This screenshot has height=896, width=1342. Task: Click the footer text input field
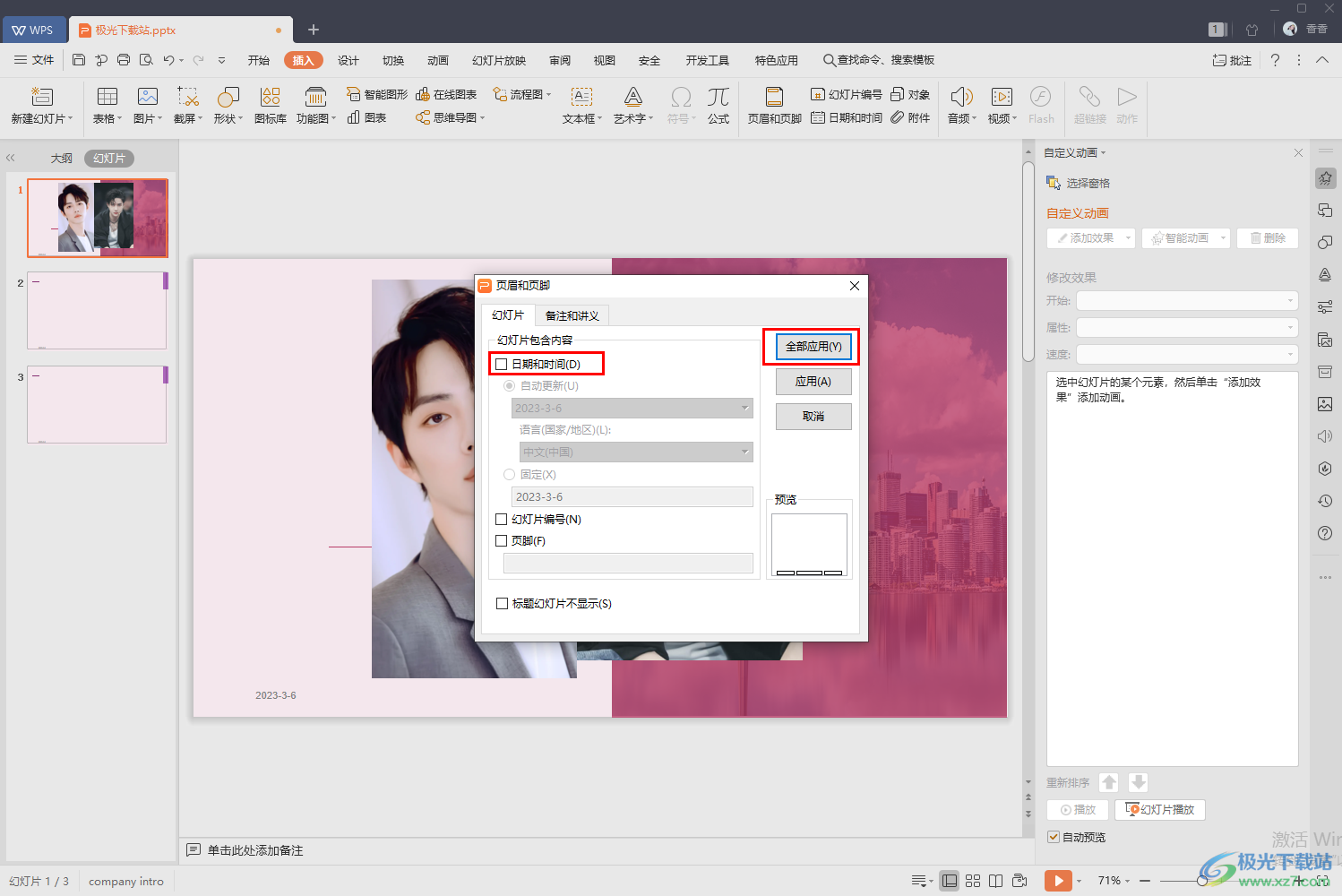click(628, 563)
